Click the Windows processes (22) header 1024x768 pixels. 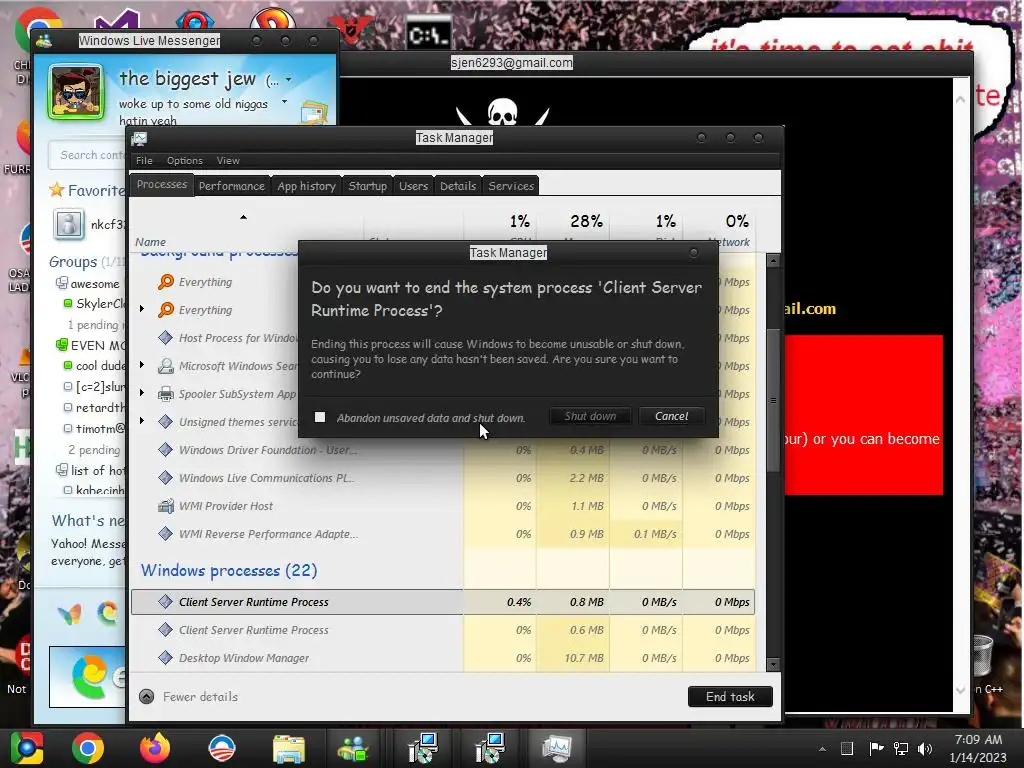tap(229, 570)
